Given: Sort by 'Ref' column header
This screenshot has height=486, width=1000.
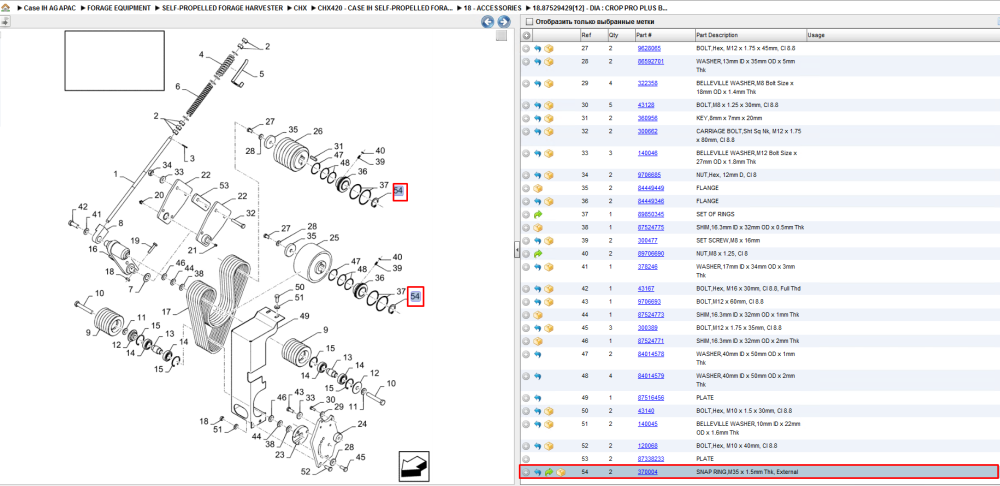Looking at the screenshot, I should point(592,36).
